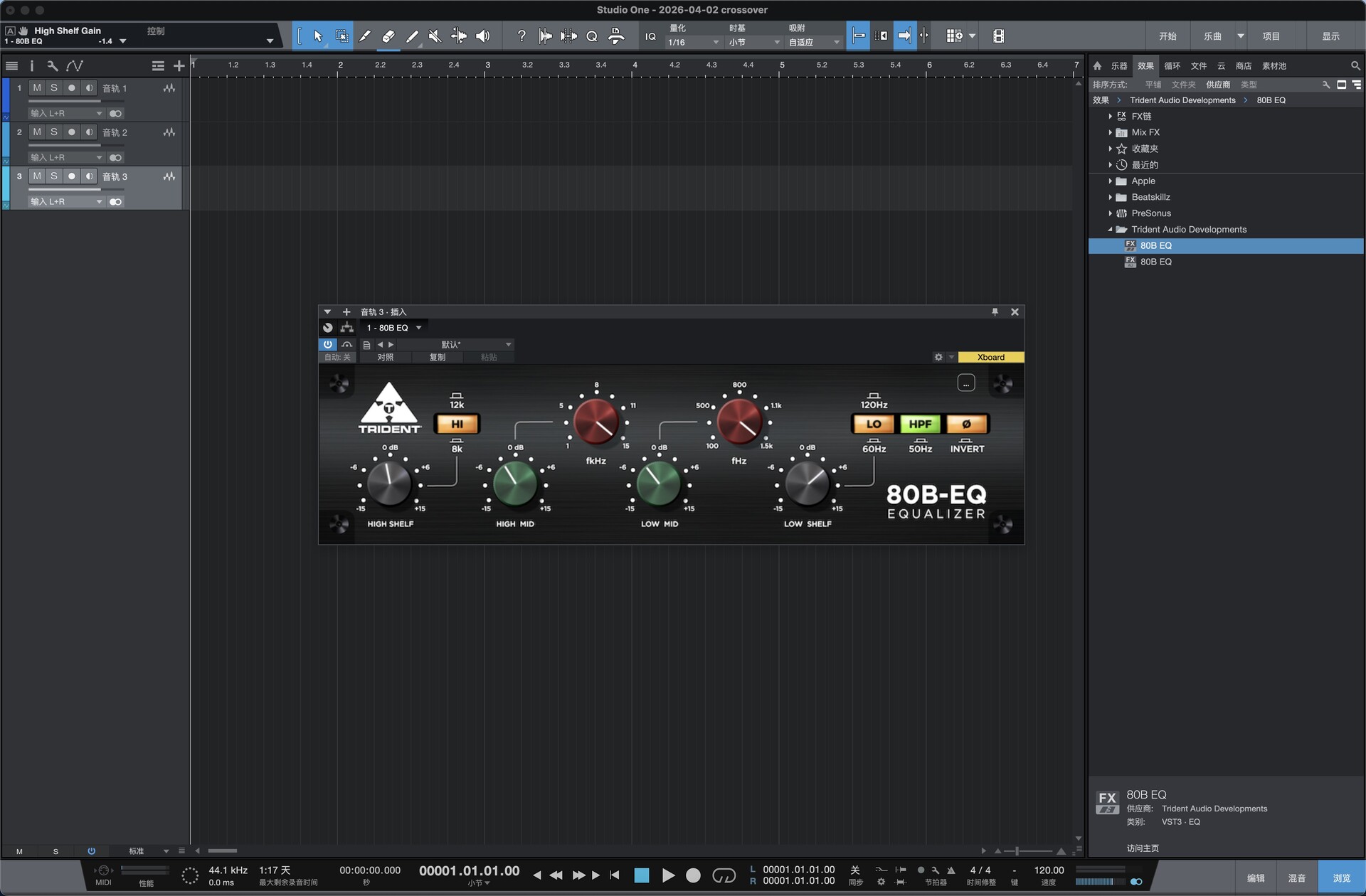Open the 云 browser tab
Viewport: 1366px width, 896px height.
pos(1221,66)
